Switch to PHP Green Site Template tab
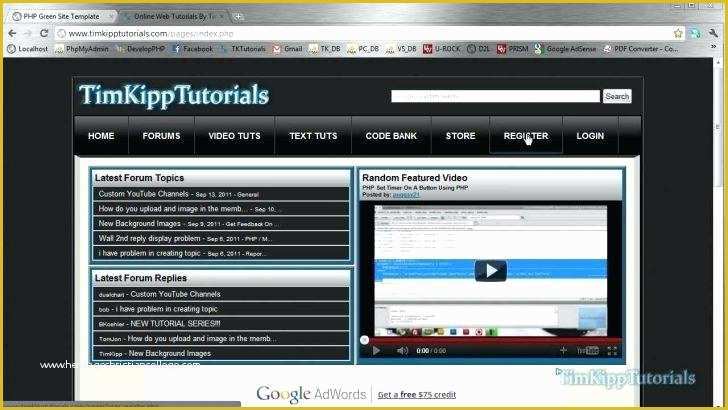Screen dimensions: 728x410 (x=62, y=16)
